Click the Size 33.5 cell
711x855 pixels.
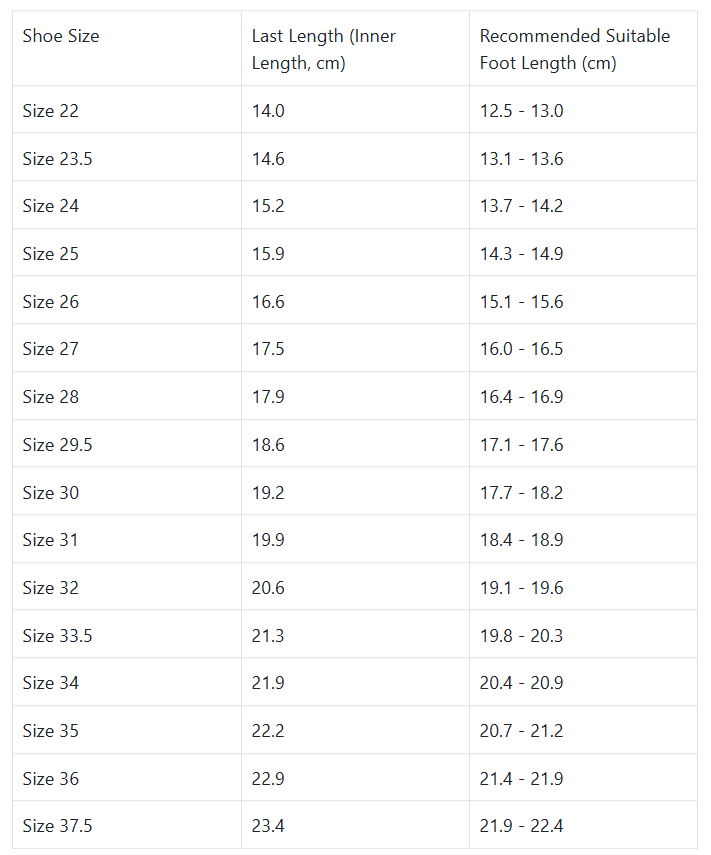[x=57, y=635]
